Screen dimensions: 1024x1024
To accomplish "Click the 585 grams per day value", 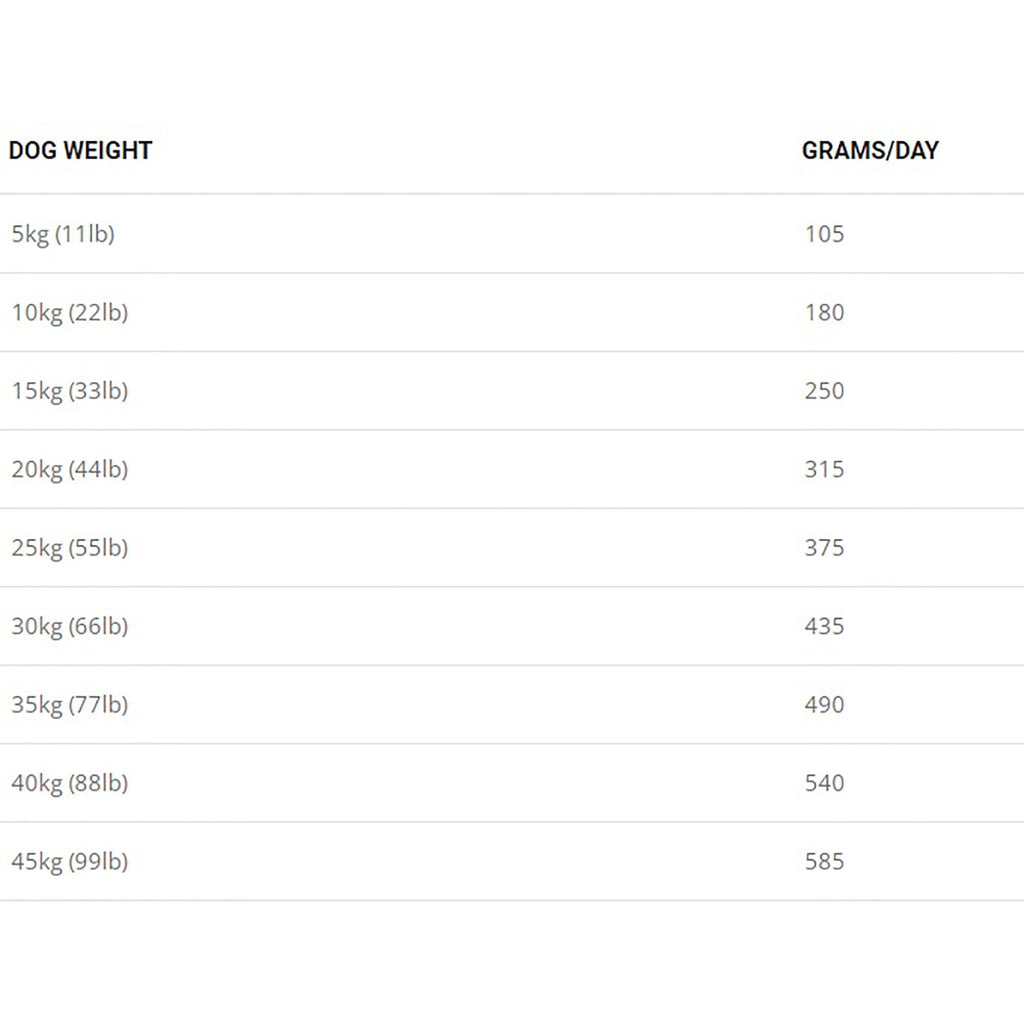I will (x=824, y=861).
